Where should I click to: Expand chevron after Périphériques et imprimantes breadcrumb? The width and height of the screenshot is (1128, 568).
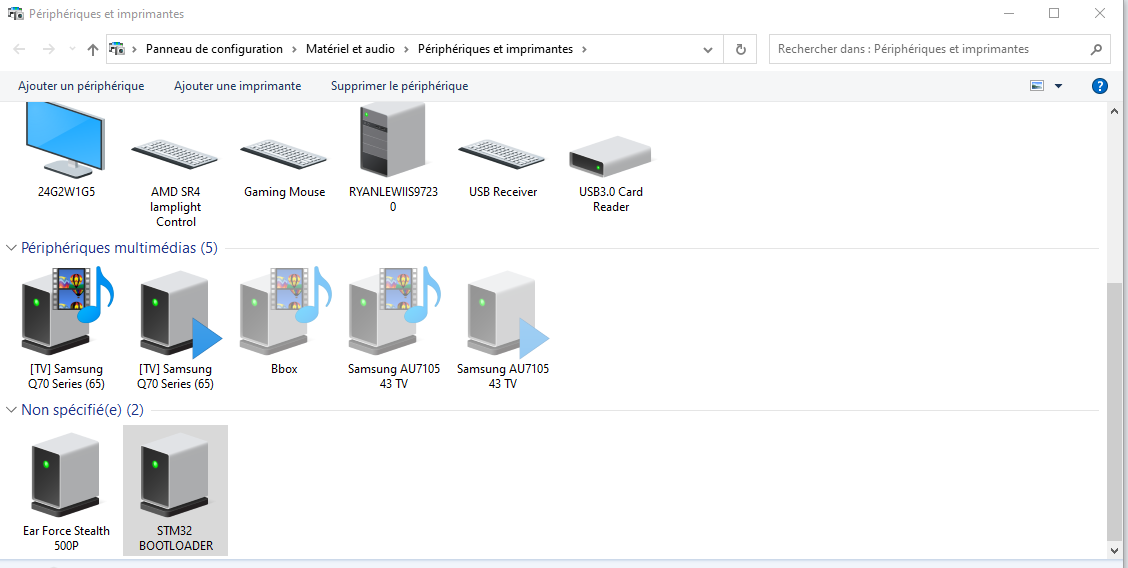click(584, 49)
